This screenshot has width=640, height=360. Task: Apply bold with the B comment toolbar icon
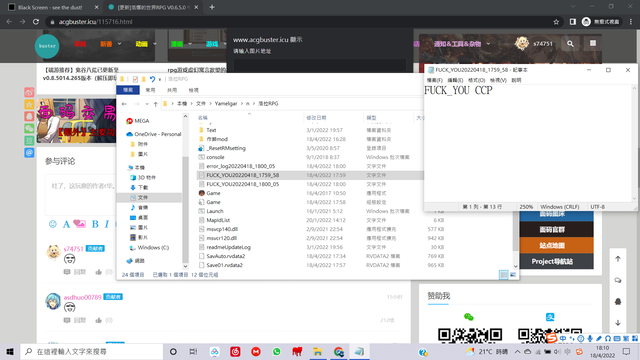[x=95, y=224]
